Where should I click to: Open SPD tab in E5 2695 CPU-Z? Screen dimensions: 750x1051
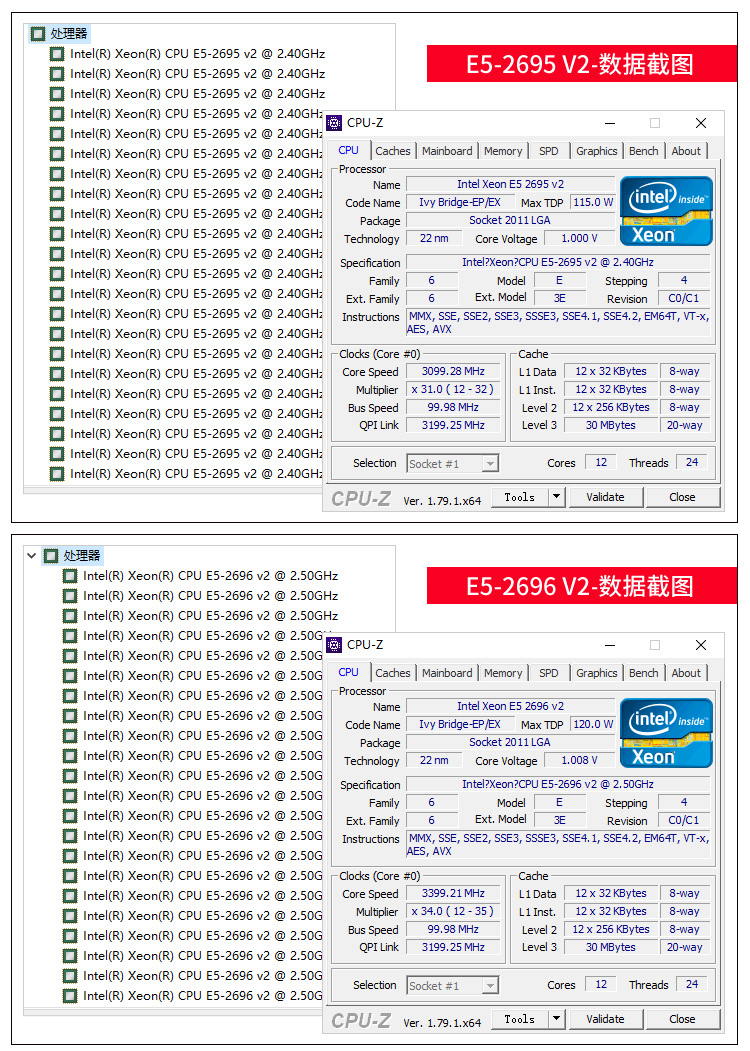[x=549, y=151]
